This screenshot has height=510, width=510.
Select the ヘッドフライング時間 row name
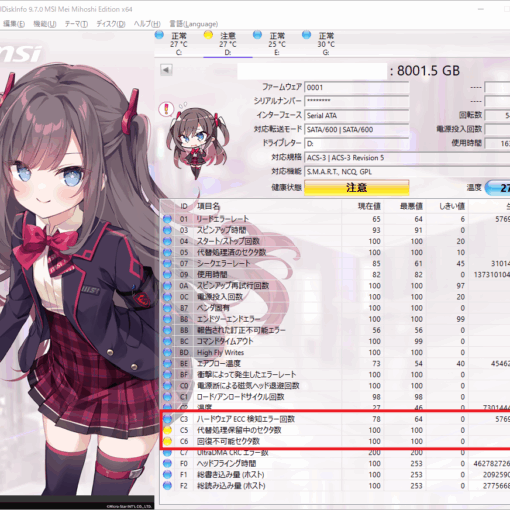[x=226, y=463]
